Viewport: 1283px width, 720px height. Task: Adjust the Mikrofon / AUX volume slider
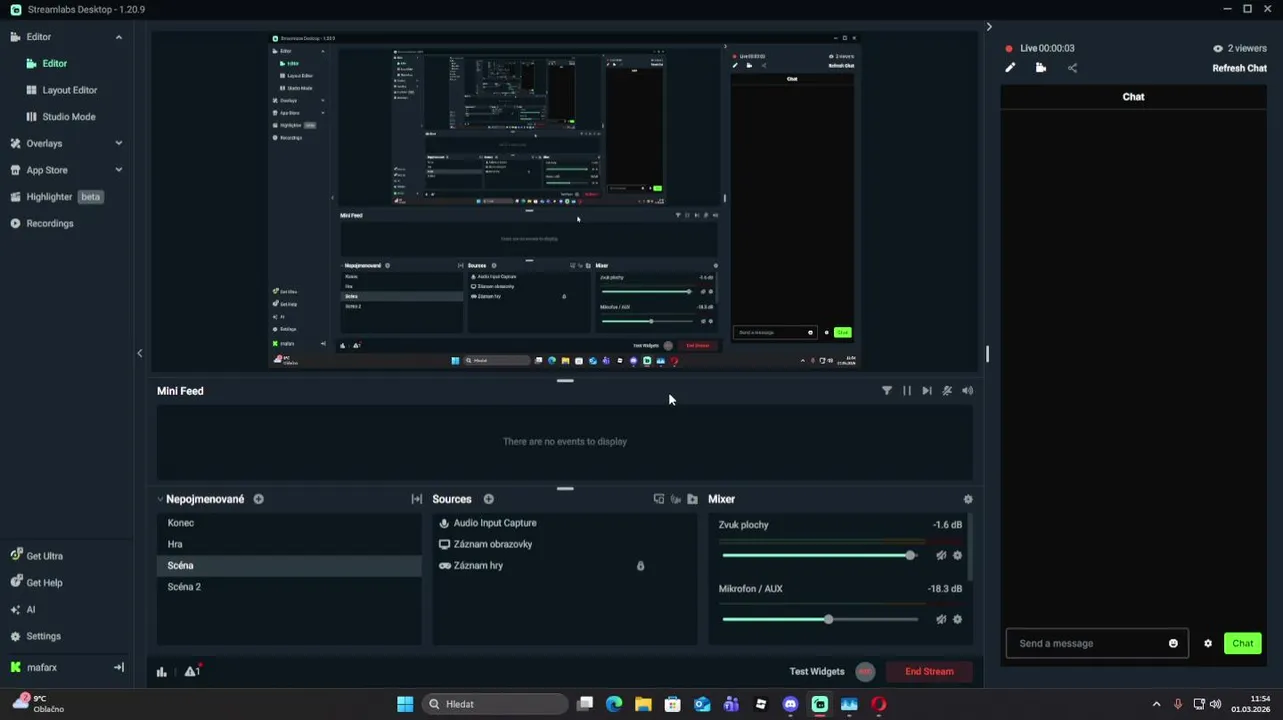pos(819,619)
